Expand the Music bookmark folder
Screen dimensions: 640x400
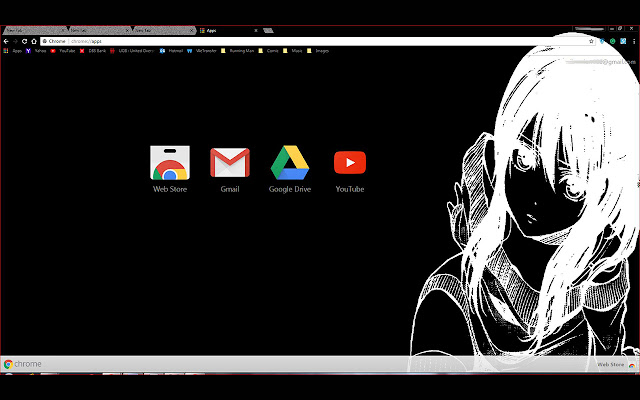(x=293, y=51)
